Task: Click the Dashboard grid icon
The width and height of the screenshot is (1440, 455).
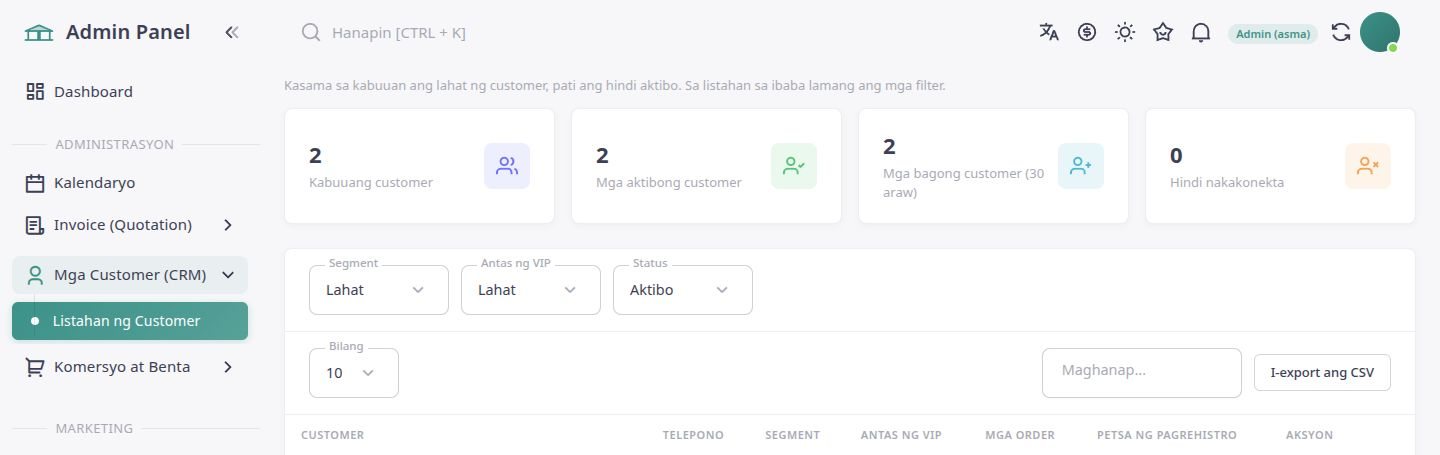Action: coord(35,91)
